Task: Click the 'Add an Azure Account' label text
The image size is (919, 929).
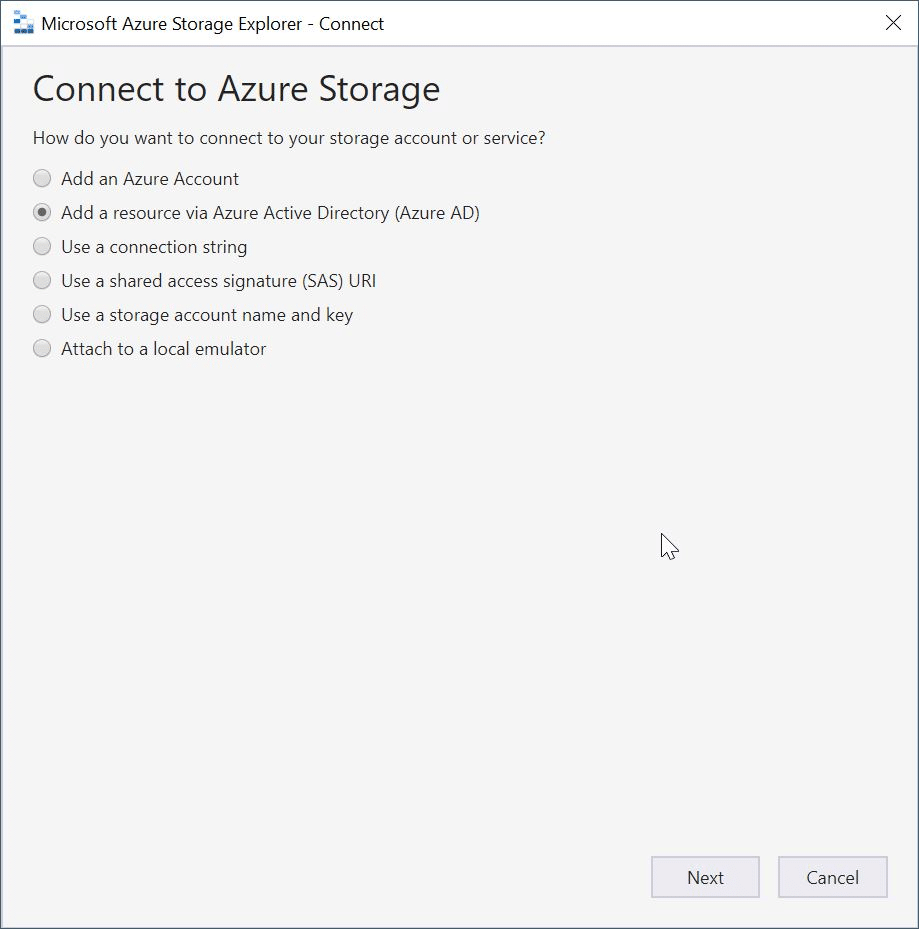Action: (x=150, y=179)
